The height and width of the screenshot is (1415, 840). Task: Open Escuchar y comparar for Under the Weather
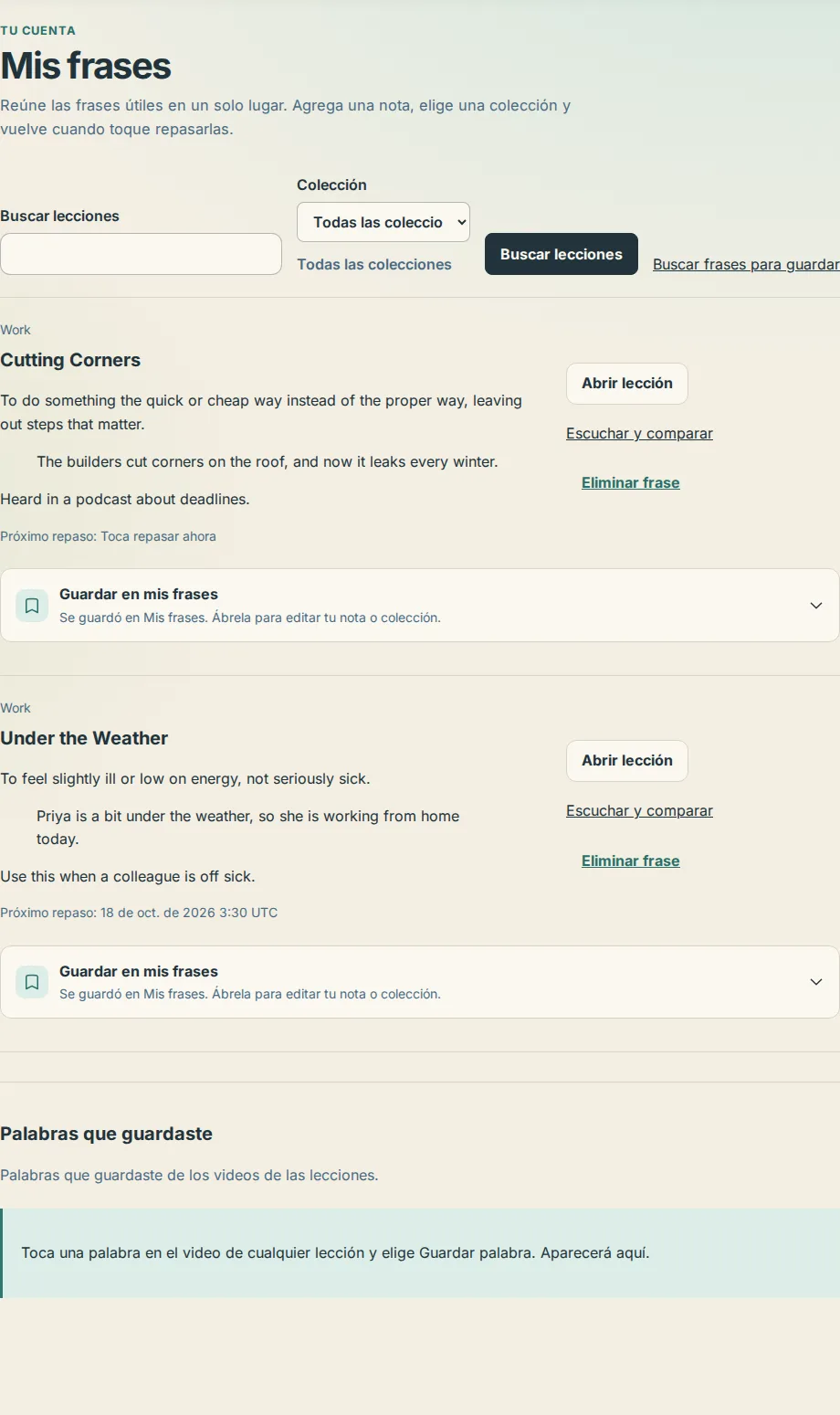point(639,810)
